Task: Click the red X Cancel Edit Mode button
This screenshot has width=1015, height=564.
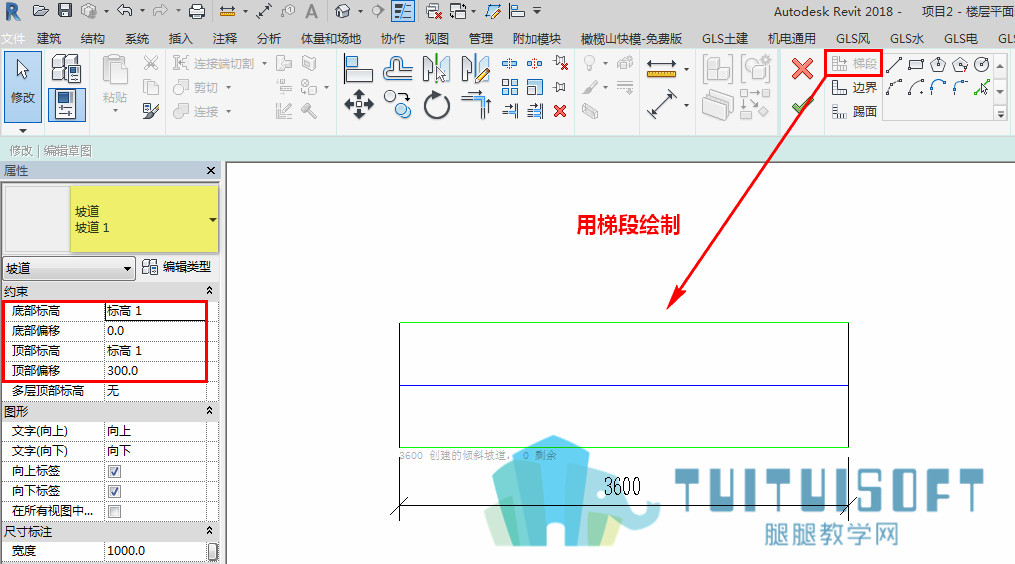Action: click(x=802, y=69)
